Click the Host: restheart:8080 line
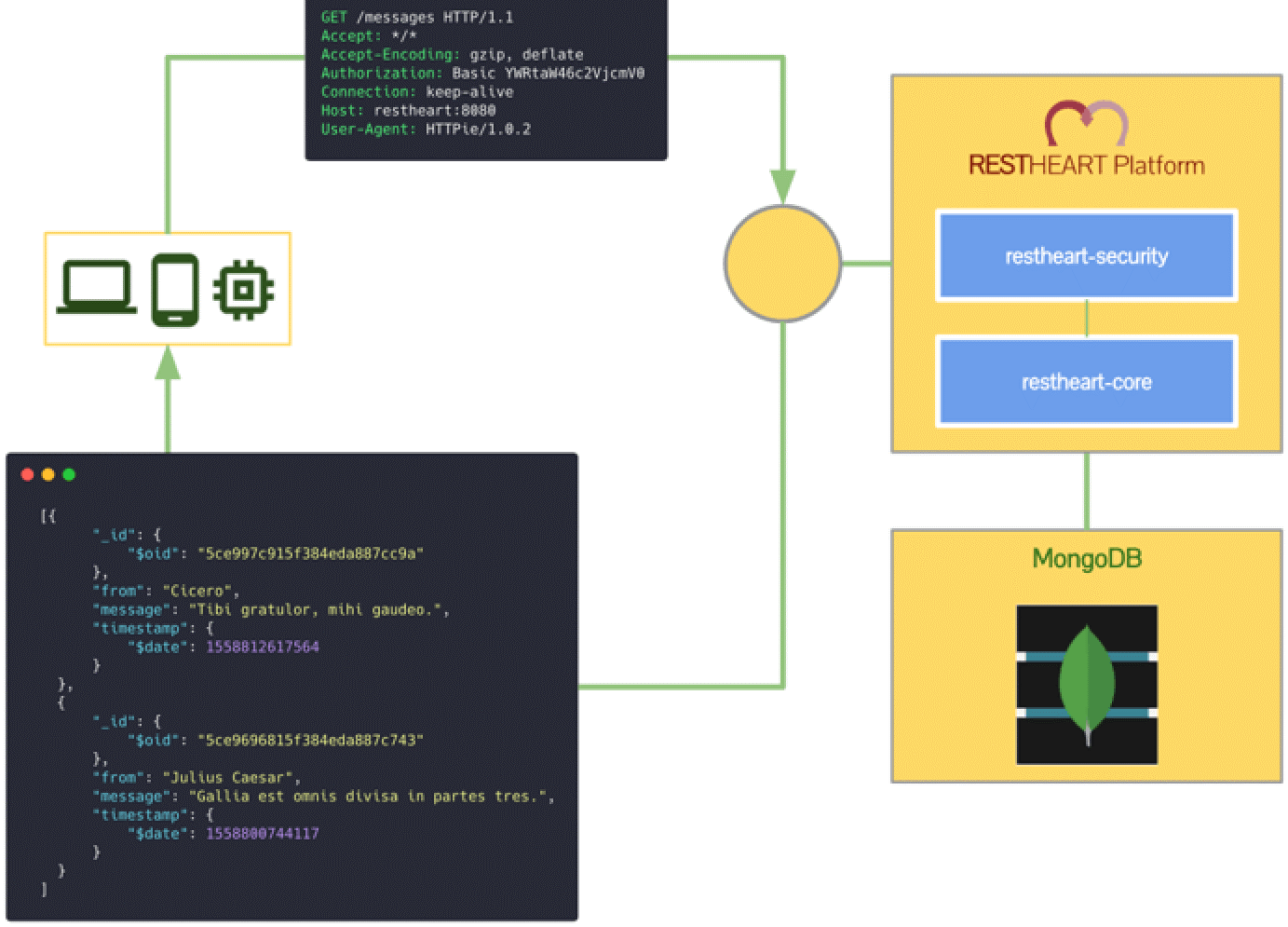The image size is (1288, 927). pyautogui.click(x=408, y=111)
